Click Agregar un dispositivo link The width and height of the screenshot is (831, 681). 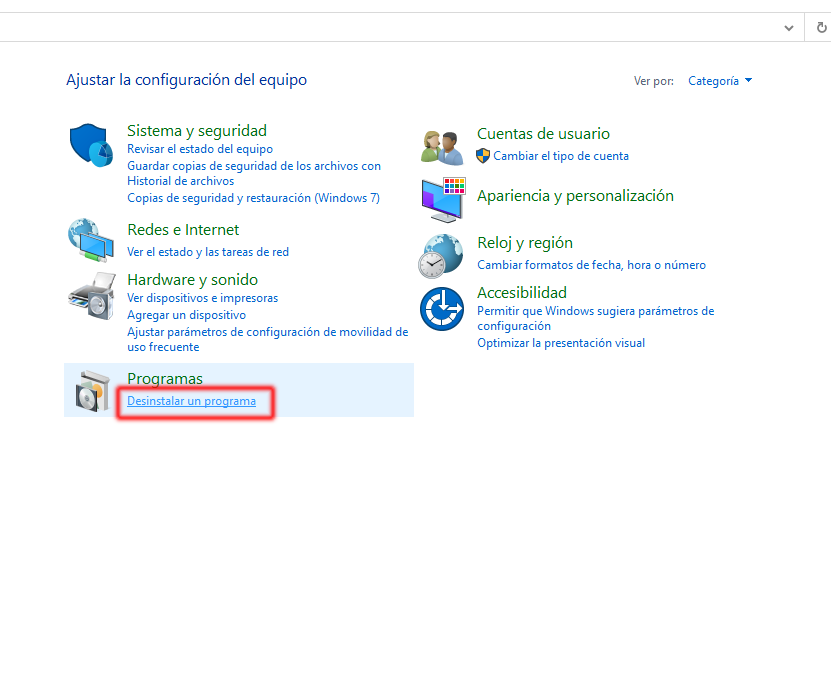pyautogui.click(x=187, y=315)
